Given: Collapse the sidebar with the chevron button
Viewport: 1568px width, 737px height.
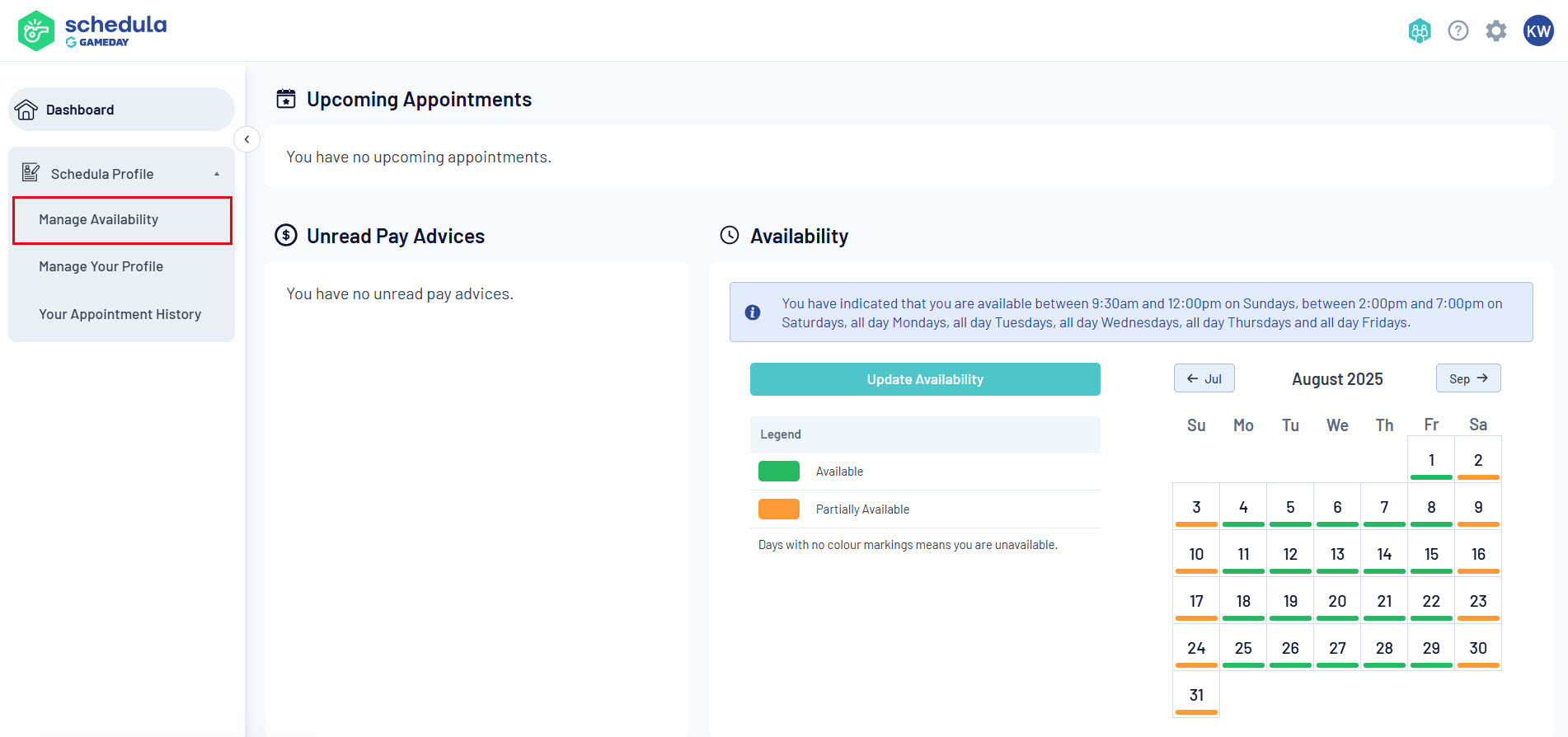Looking at the screenshot, I should tap(246, 139).
